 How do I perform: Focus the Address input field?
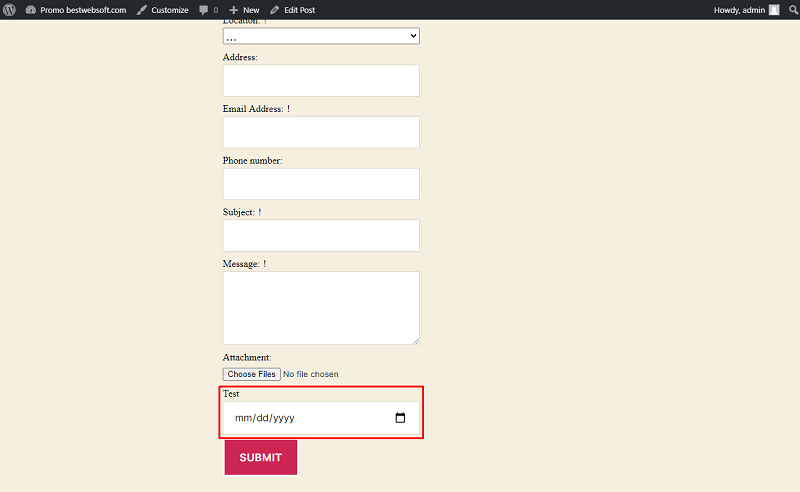tap(321, 81)
